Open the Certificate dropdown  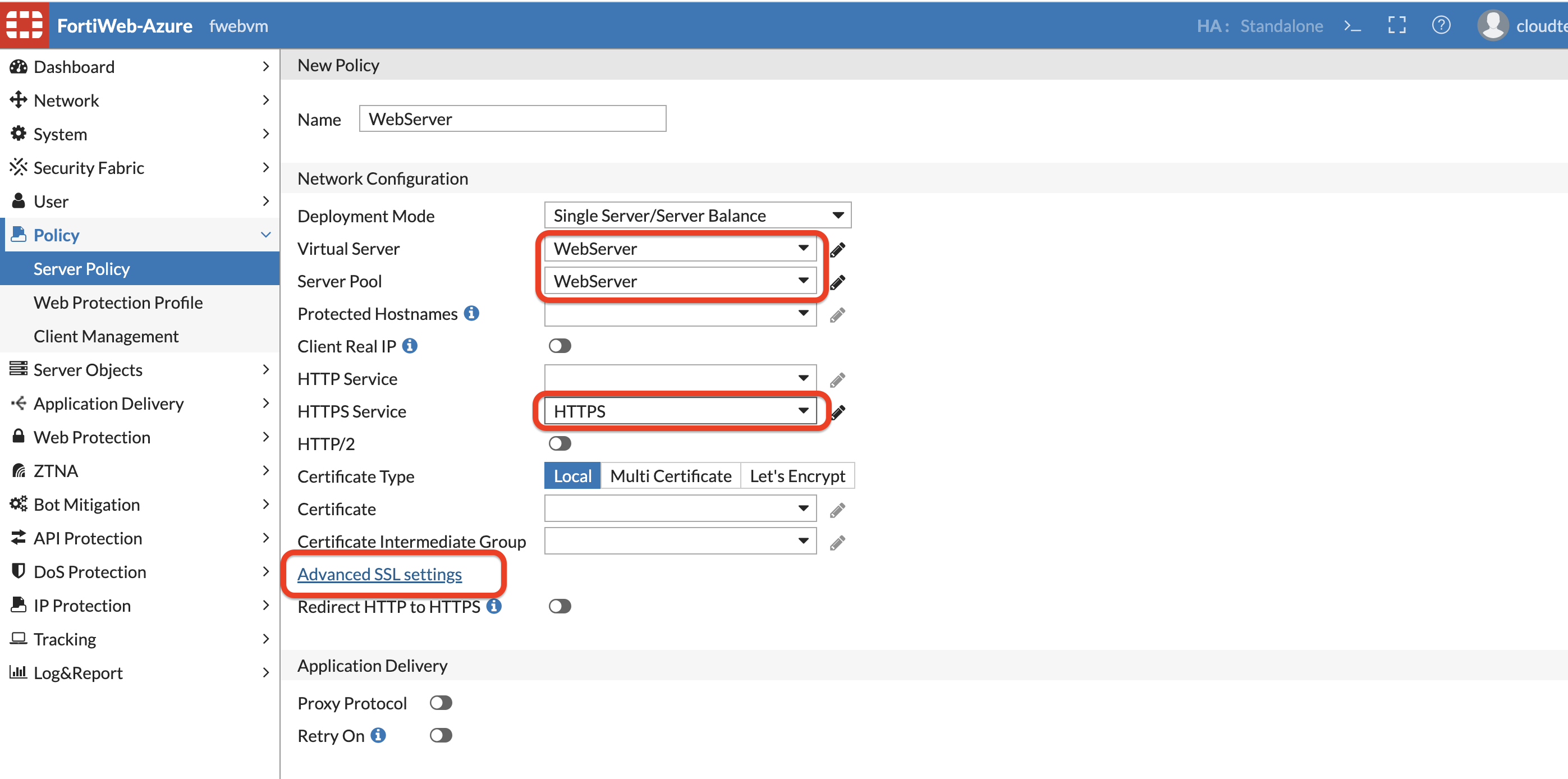680,509
